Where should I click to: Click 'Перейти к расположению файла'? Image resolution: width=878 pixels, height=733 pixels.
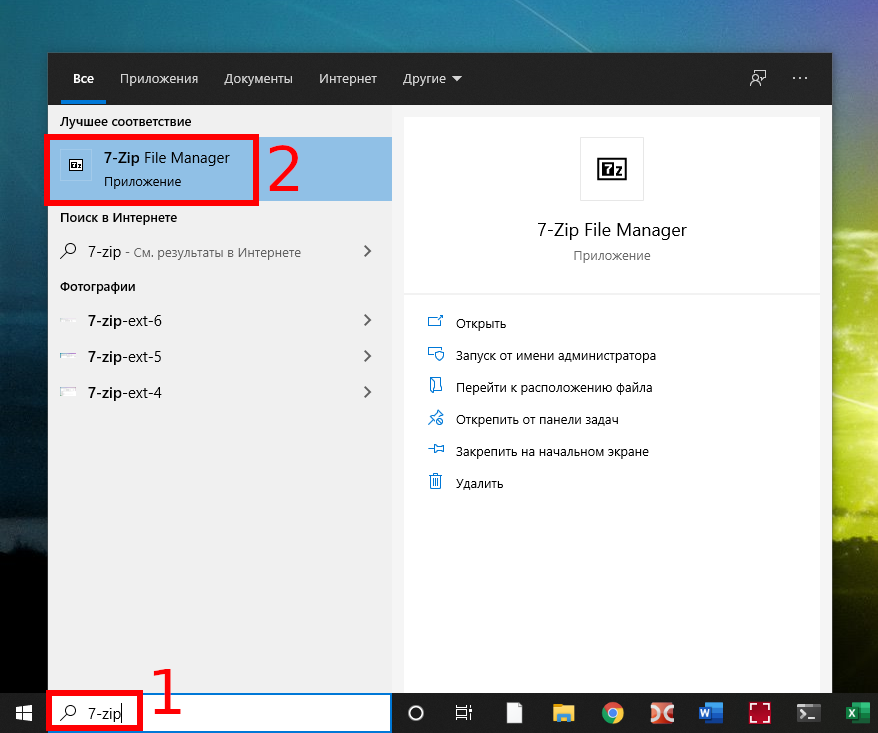pos(553,387)
